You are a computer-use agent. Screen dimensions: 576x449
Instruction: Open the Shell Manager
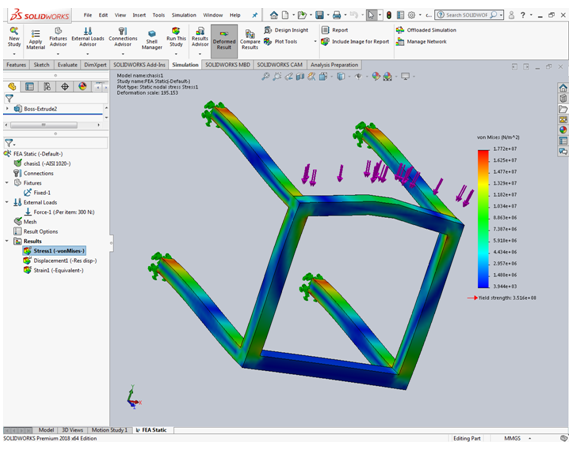(x=152, y=39)
